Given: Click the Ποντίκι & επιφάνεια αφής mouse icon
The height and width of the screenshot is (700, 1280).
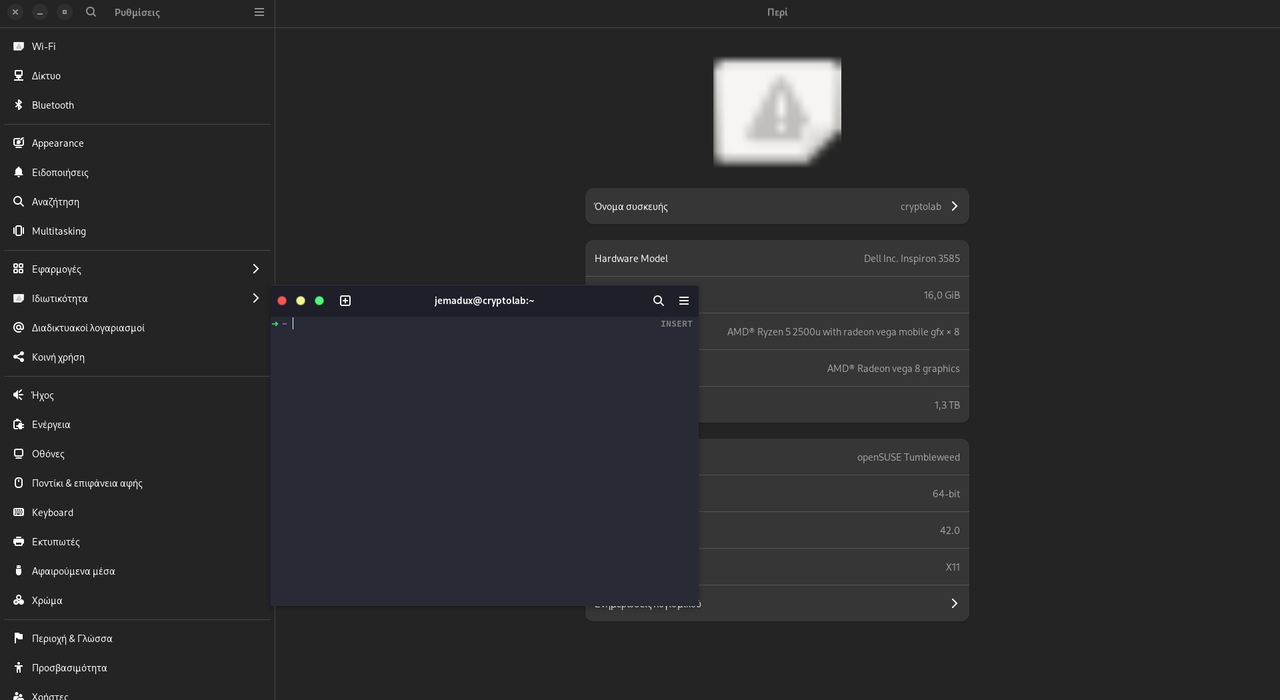Looking at the screenshot, I should pos(18,483).
